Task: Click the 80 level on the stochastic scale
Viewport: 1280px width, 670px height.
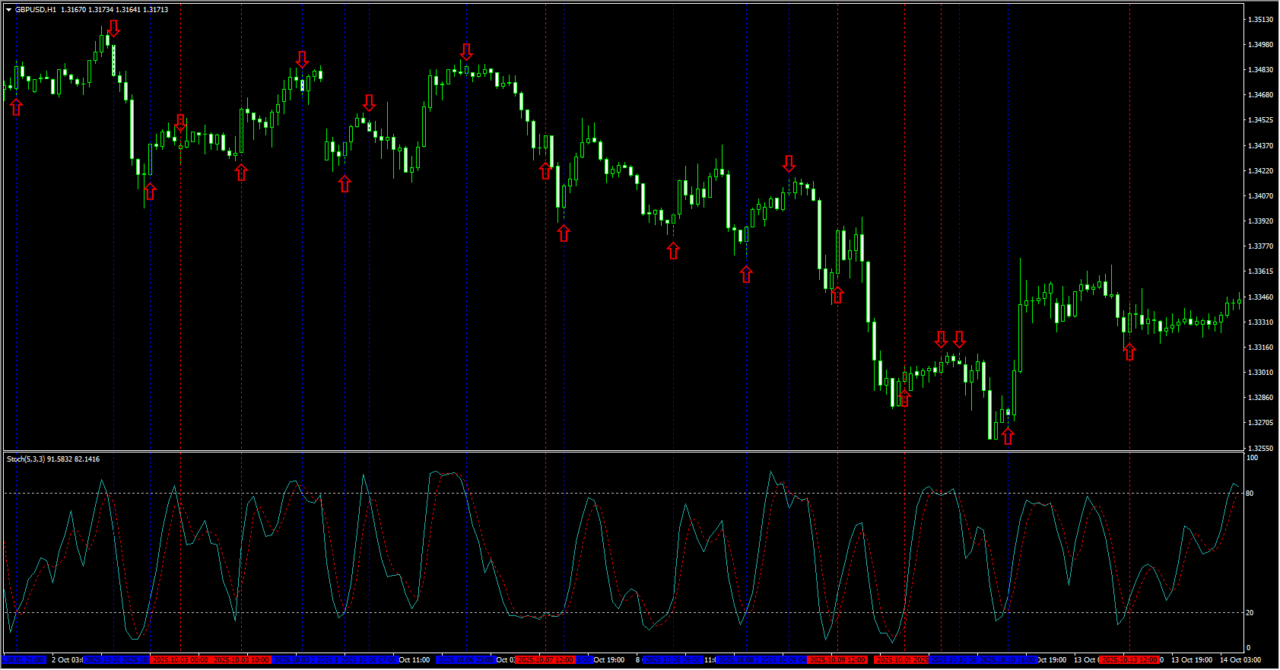Action: pyautogui.click(x=1250, y=493)
